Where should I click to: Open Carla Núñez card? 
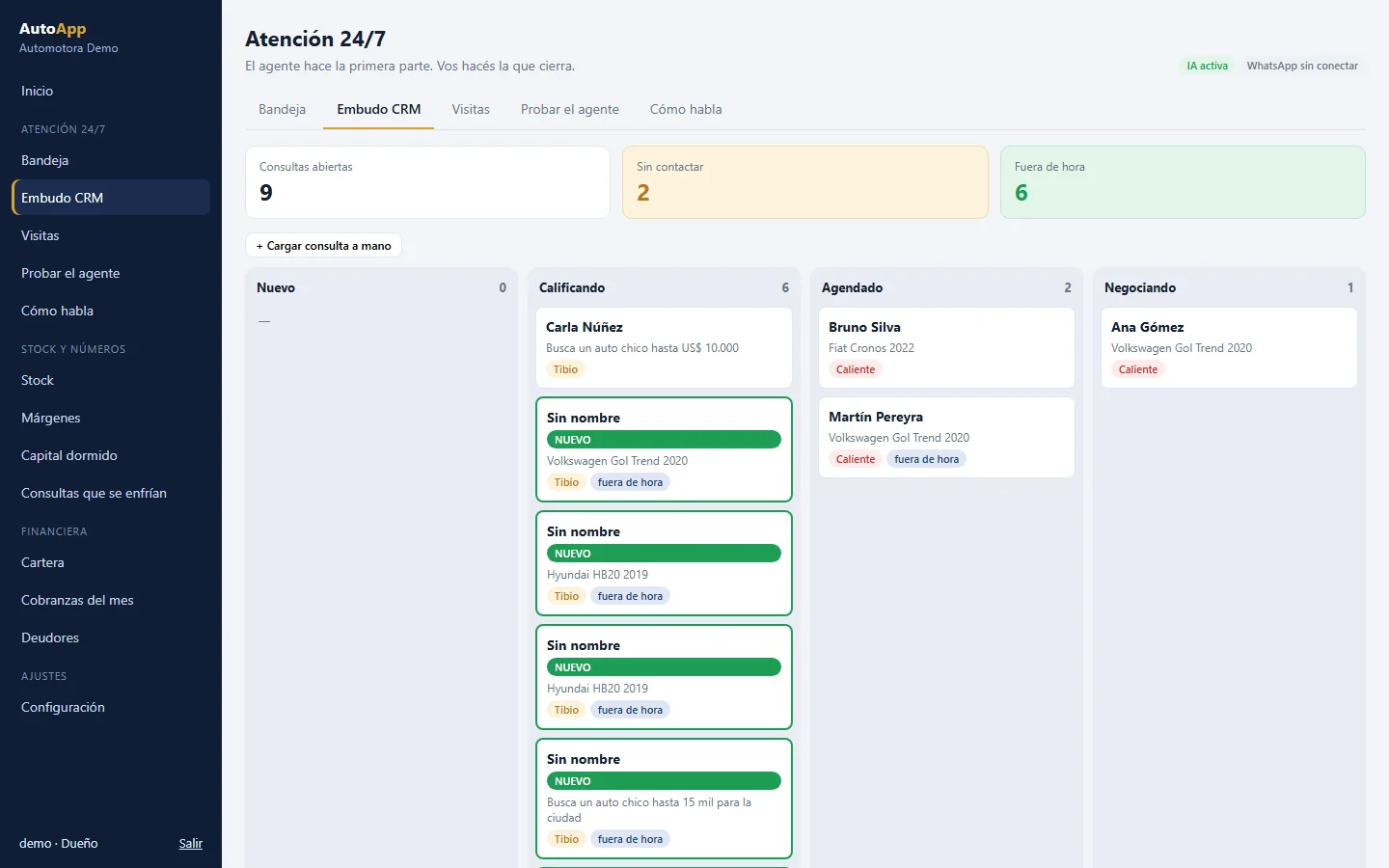(x=664, y=348)
